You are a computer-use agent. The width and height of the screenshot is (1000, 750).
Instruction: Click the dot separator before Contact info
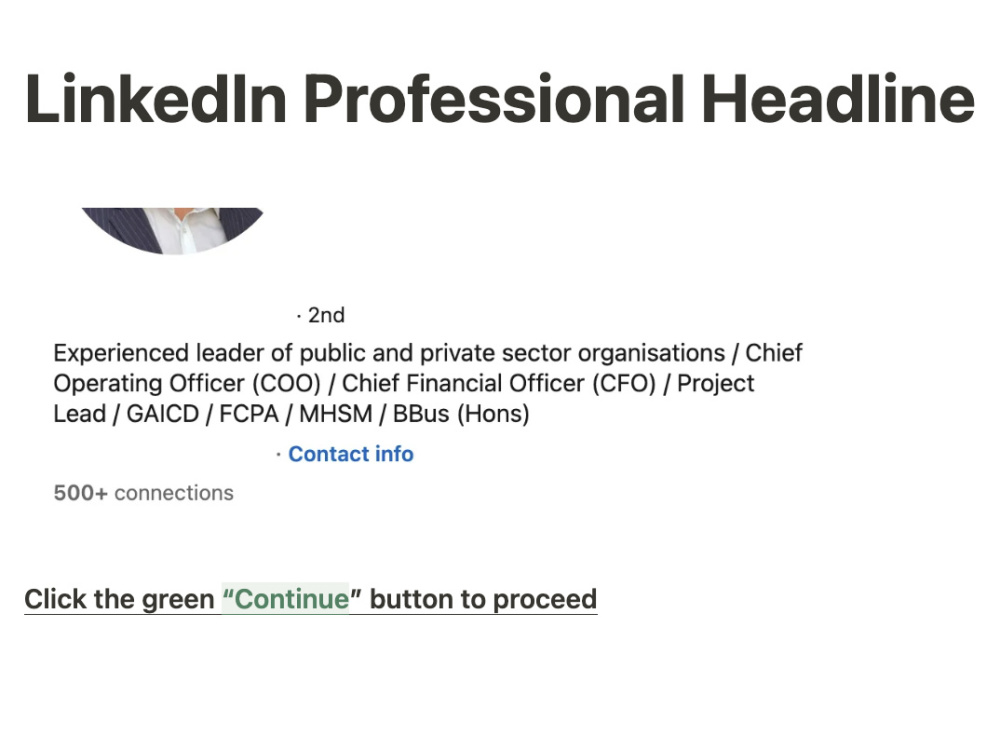pyautogui.click(x=278, y=455)
